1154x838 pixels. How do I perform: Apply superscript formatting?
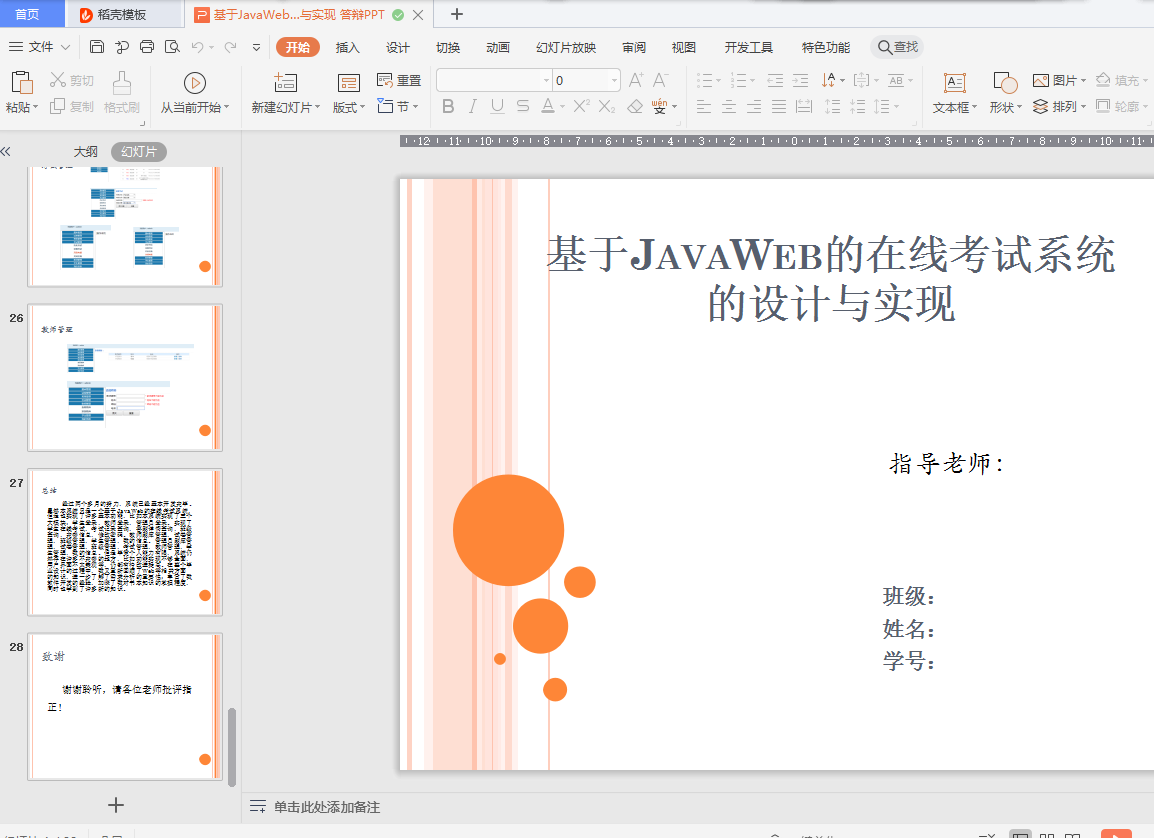(x=581, y=106)
